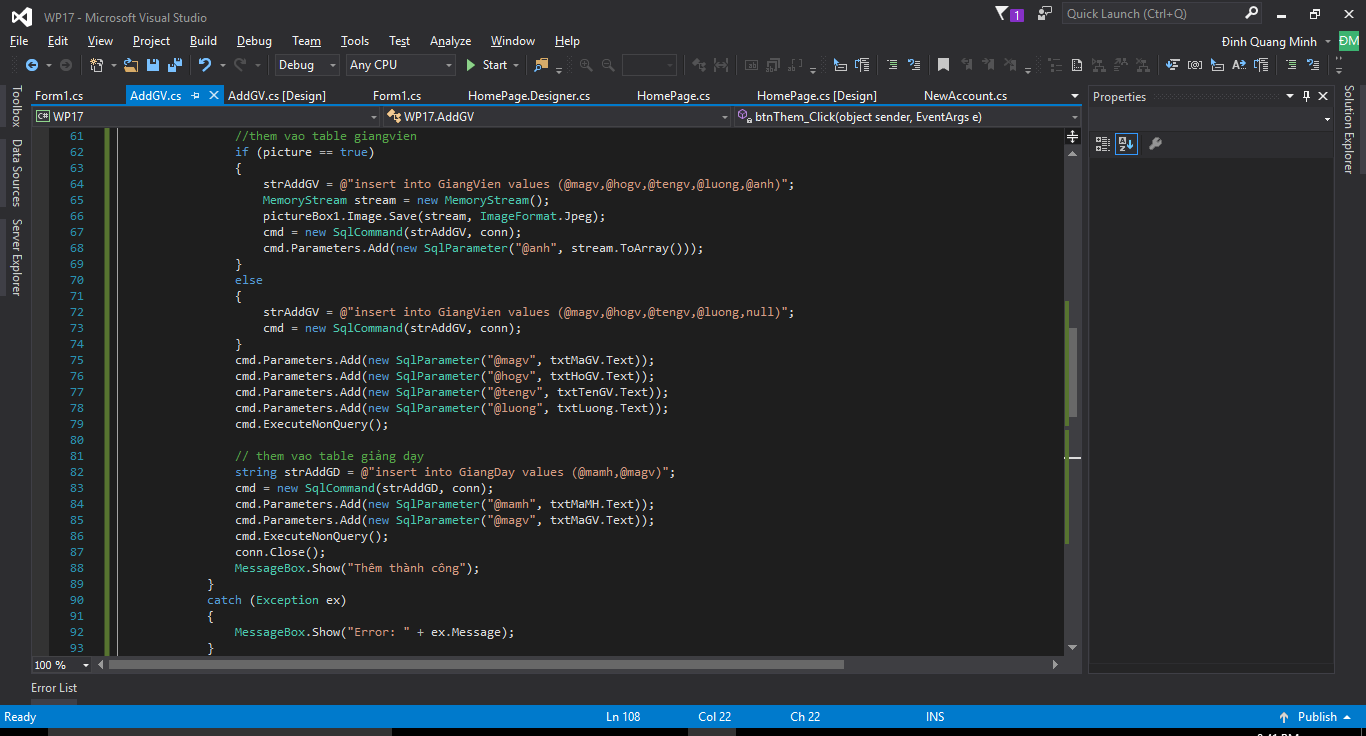1366x736 pixels.
Task: Click the Undo icon in toolbar
Action: (x=204, y=65)
